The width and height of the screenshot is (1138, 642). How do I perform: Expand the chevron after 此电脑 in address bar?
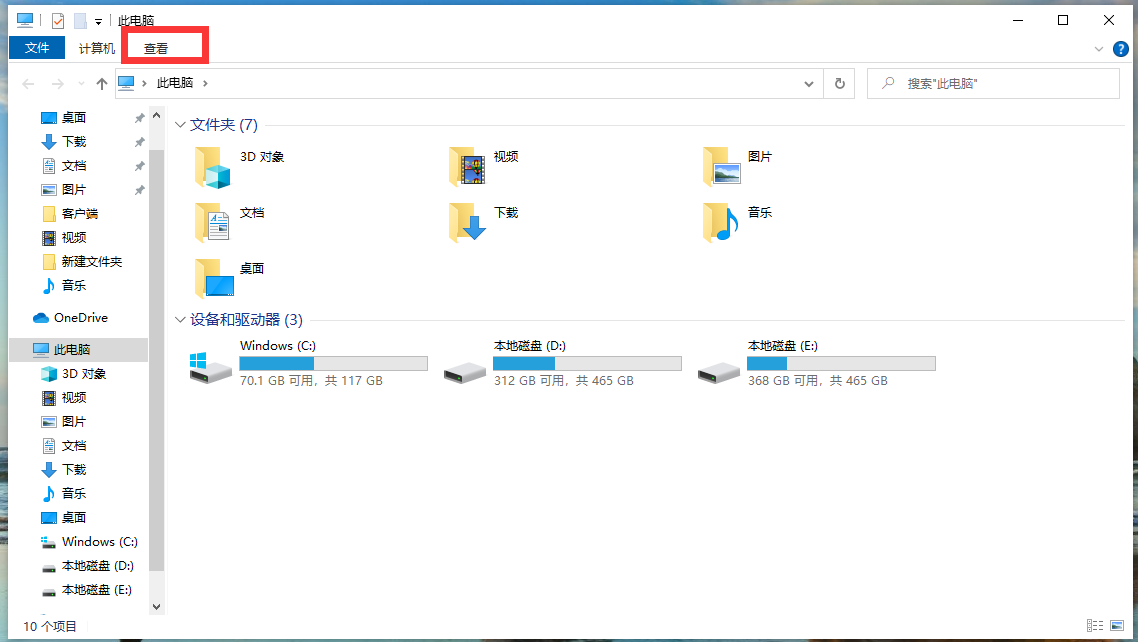[x=205, y=83]
